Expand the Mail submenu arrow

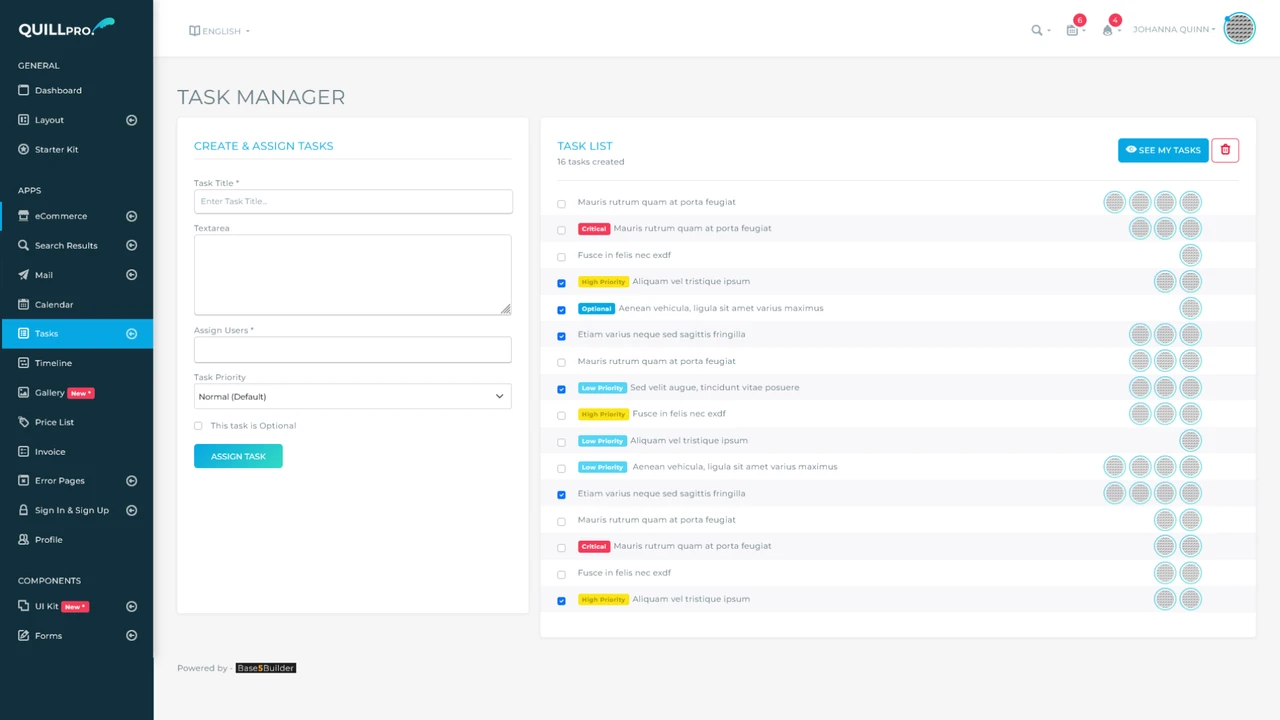pos(131,275)
